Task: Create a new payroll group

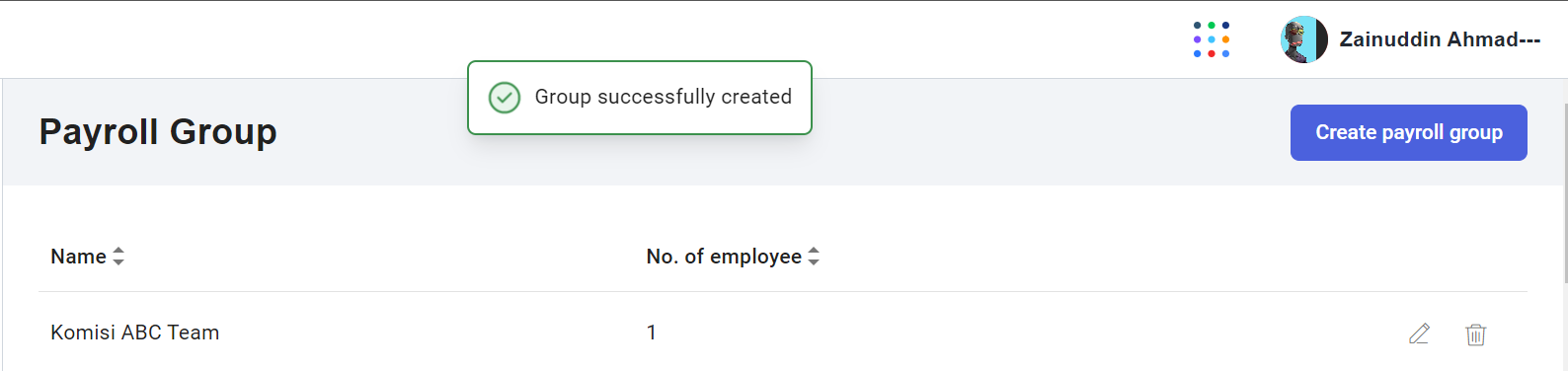Action: (1409, 132)
